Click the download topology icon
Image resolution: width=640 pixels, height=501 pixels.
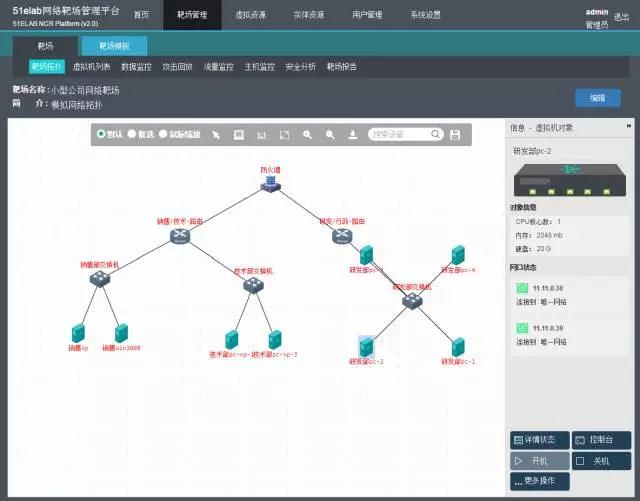[352, 134]
